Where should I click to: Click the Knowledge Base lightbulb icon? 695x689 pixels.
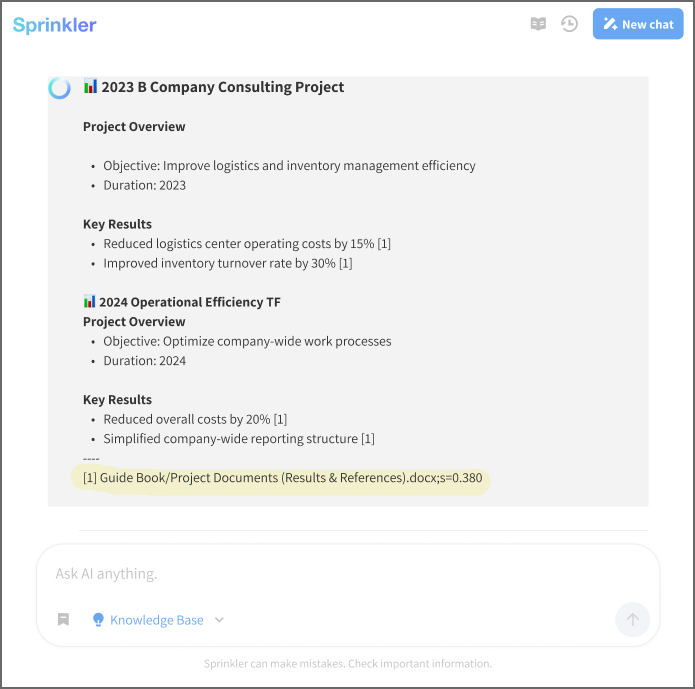click(98, 619)
